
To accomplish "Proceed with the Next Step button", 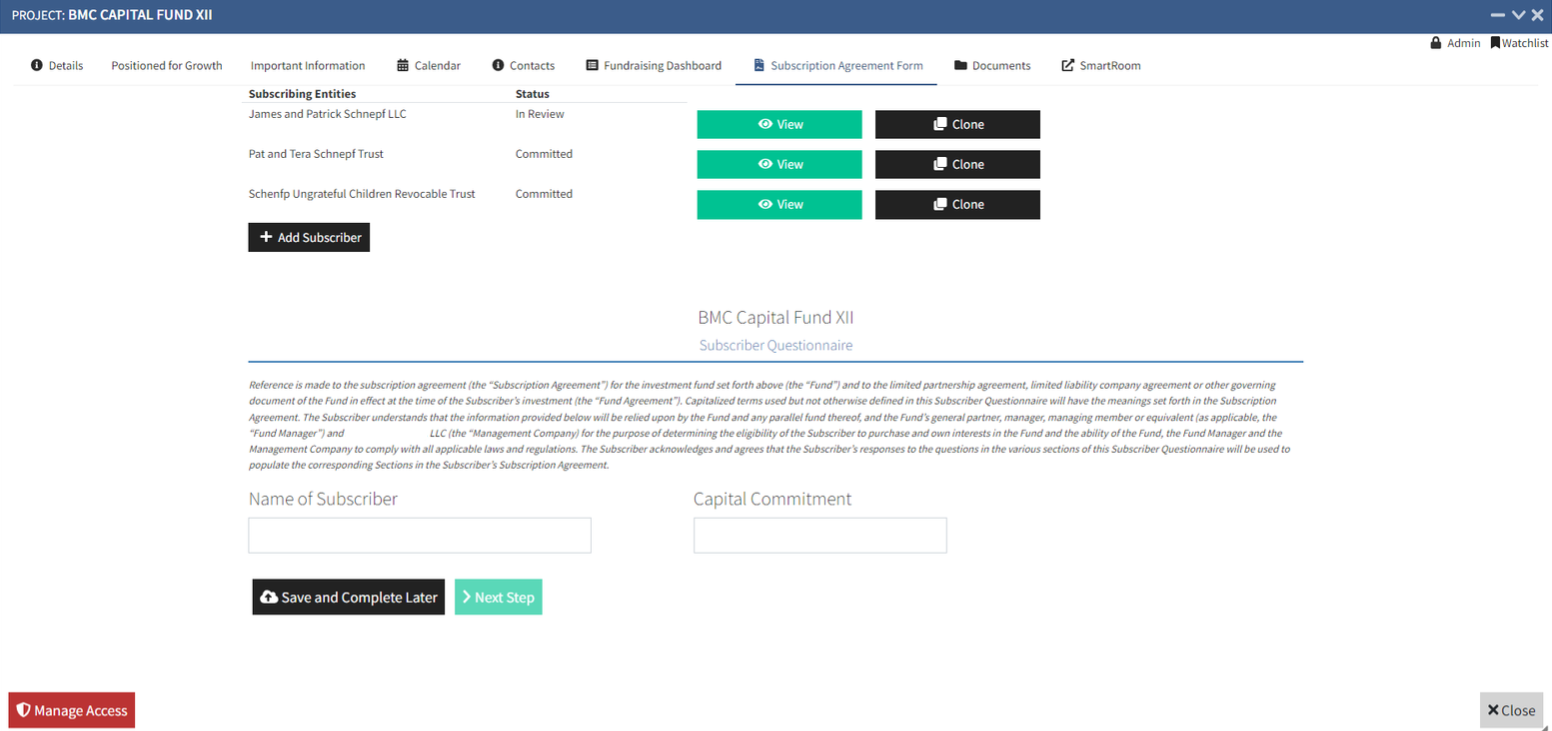I will click(498, 597).
